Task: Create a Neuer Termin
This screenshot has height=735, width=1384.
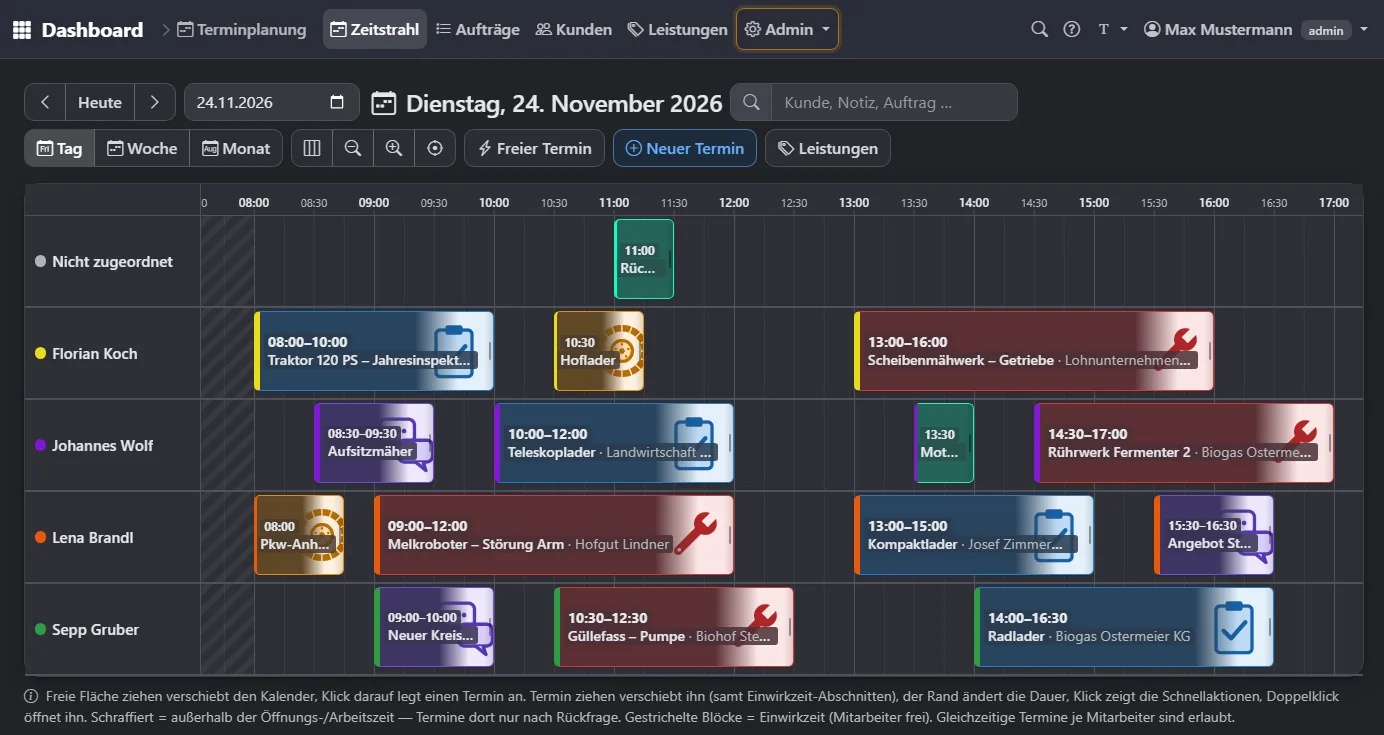Action: 685,148
